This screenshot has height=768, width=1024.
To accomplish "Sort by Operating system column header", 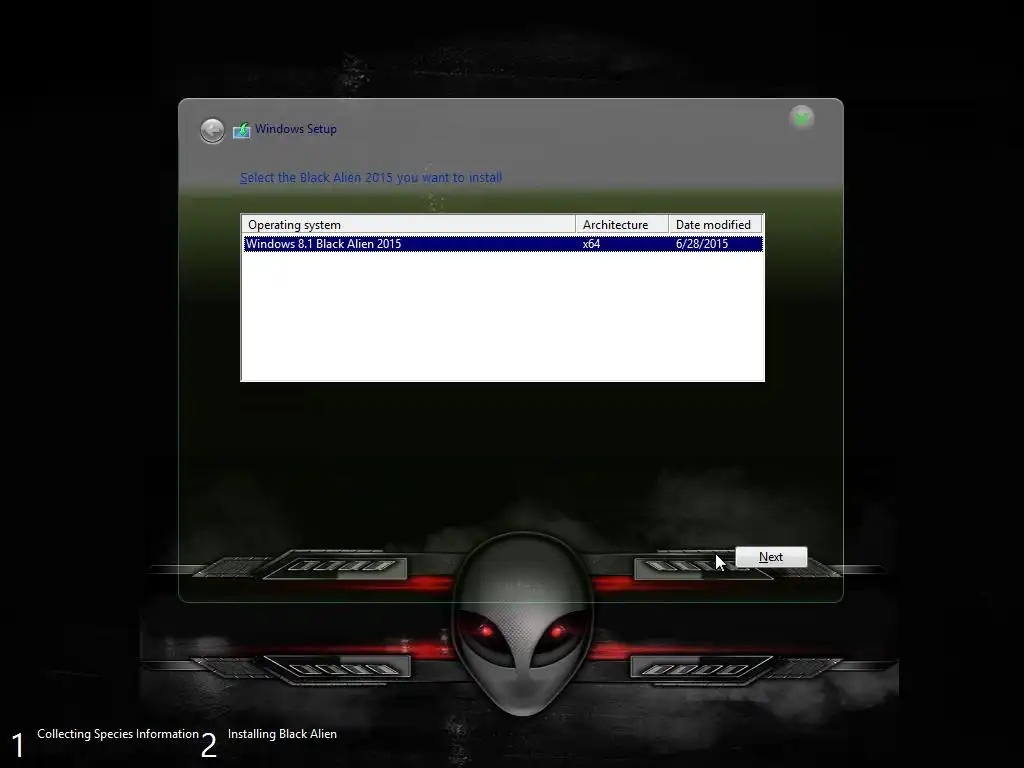I will (409, 225).
